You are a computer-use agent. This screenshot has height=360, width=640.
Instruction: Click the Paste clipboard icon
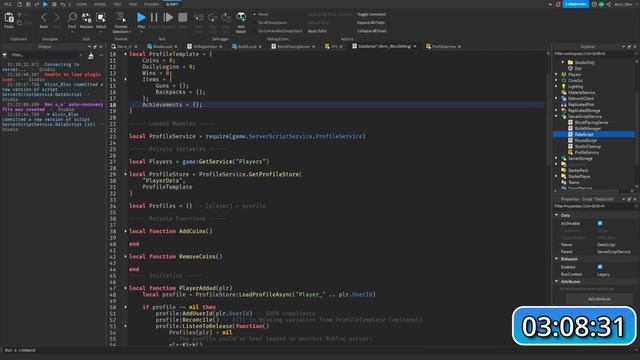coord(9,18)
